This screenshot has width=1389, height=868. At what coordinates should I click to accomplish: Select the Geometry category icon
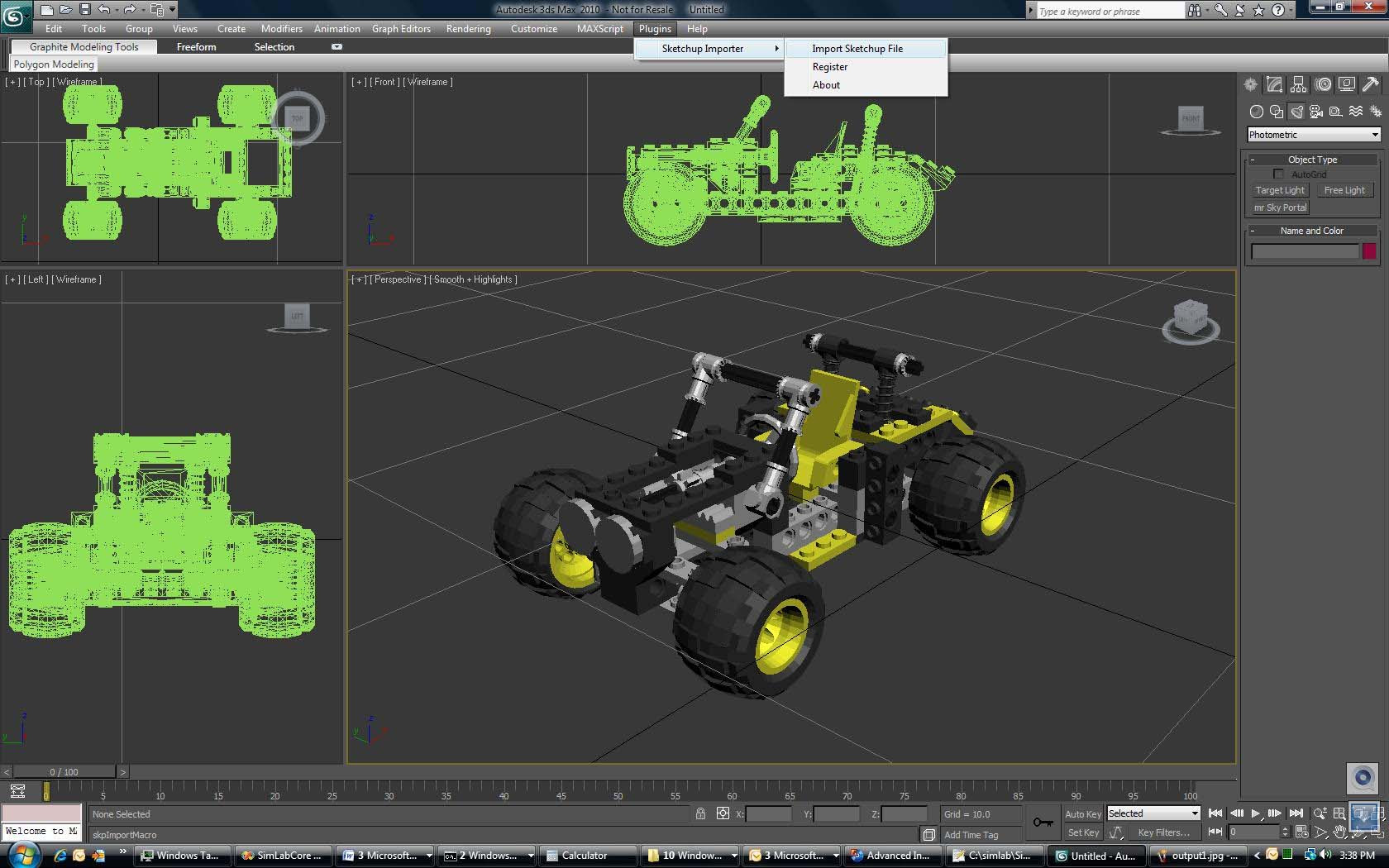1257,112
